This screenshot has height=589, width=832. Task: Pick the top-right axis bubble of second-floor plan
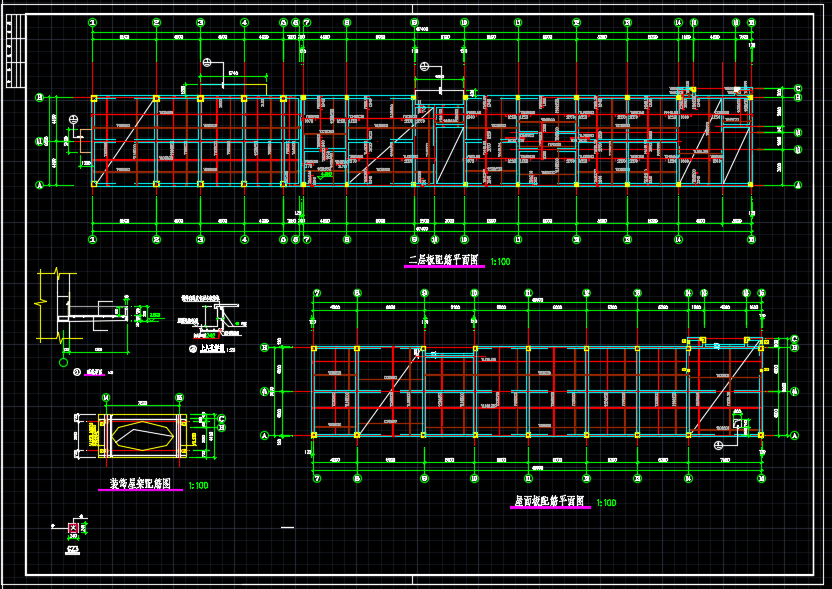pyautogui.click(x=751, y=22)
